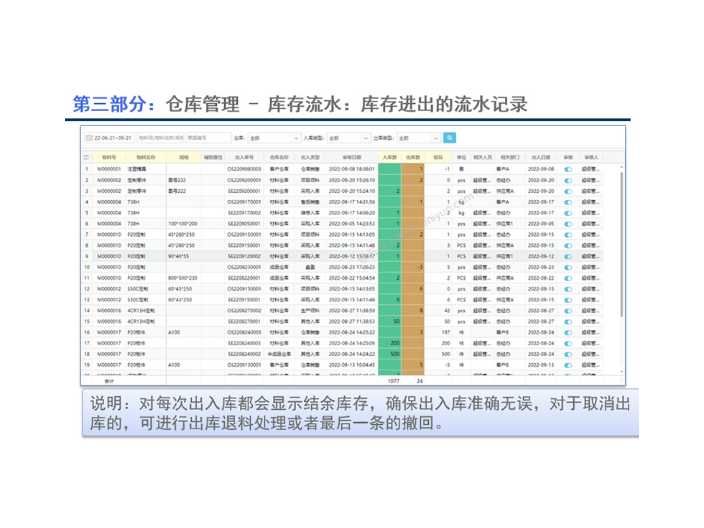Tick the select-all box in table header
Image resolution: width=704 pixels, height=528 pixels.
(86, 158)
